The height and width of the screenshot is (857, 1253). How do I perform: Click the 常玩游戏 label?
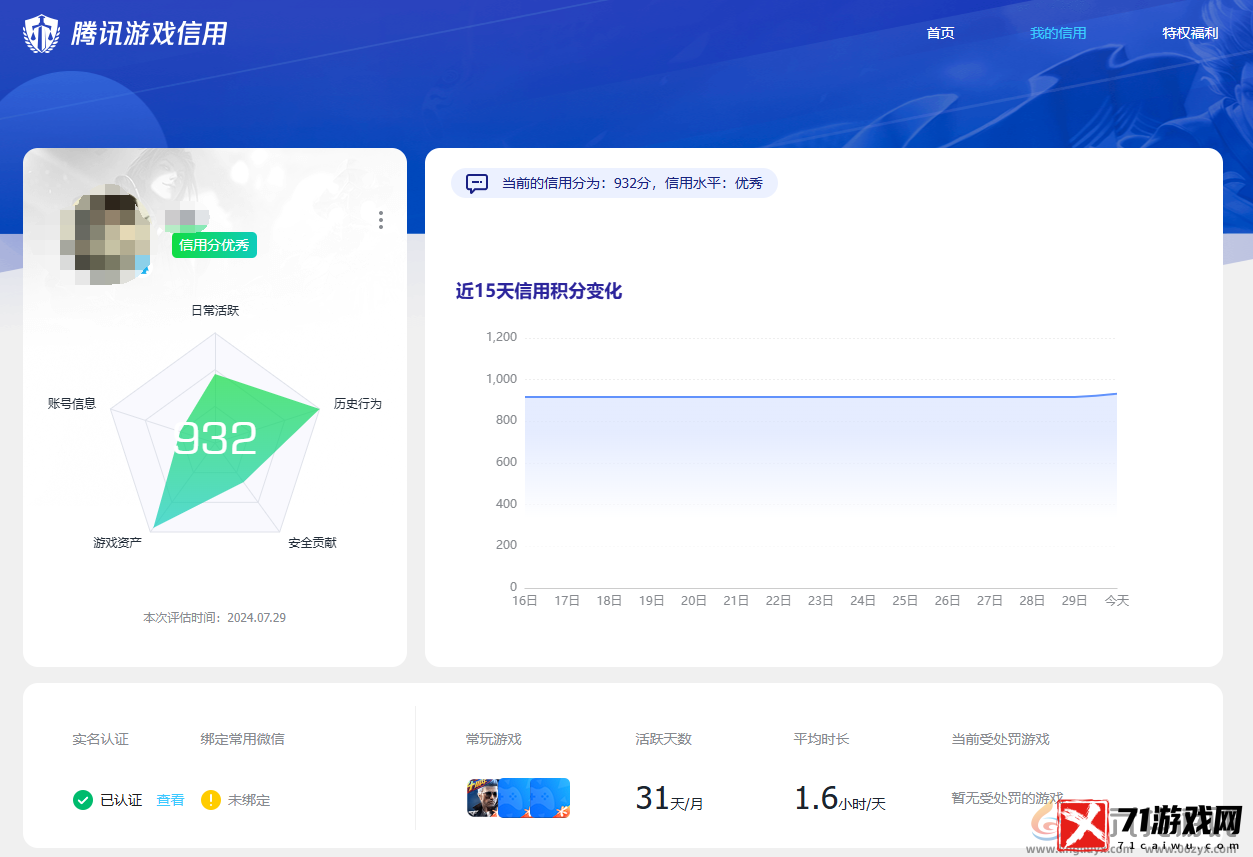coord(493,740)
